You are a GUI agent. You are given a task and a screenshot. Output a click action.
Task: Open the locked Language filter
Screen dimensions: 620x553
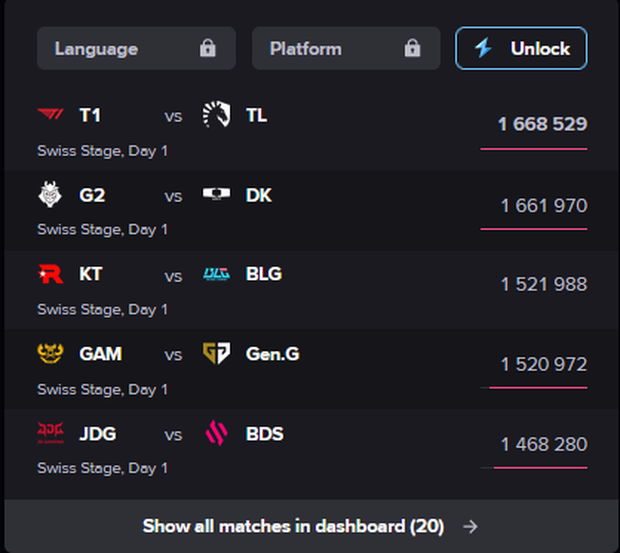pyautogui.click(x=136, y=48)
